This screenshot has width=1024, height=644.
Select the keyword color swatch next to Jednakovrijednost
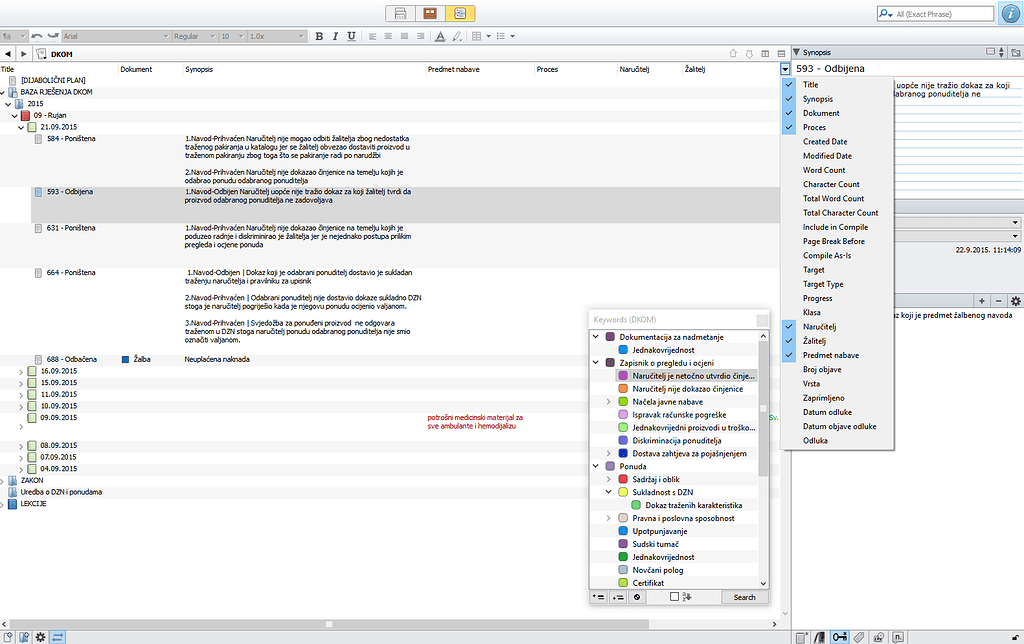621,349
